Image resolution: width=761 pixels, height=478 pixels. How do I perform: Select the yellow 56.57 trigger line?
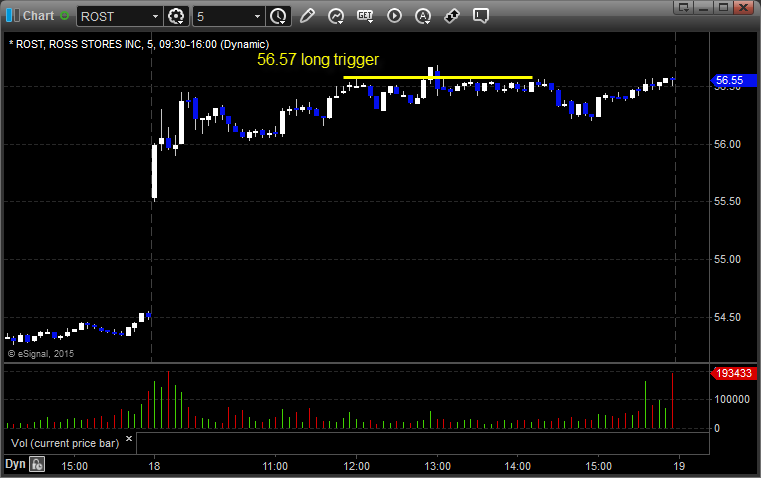coord(438,77)
